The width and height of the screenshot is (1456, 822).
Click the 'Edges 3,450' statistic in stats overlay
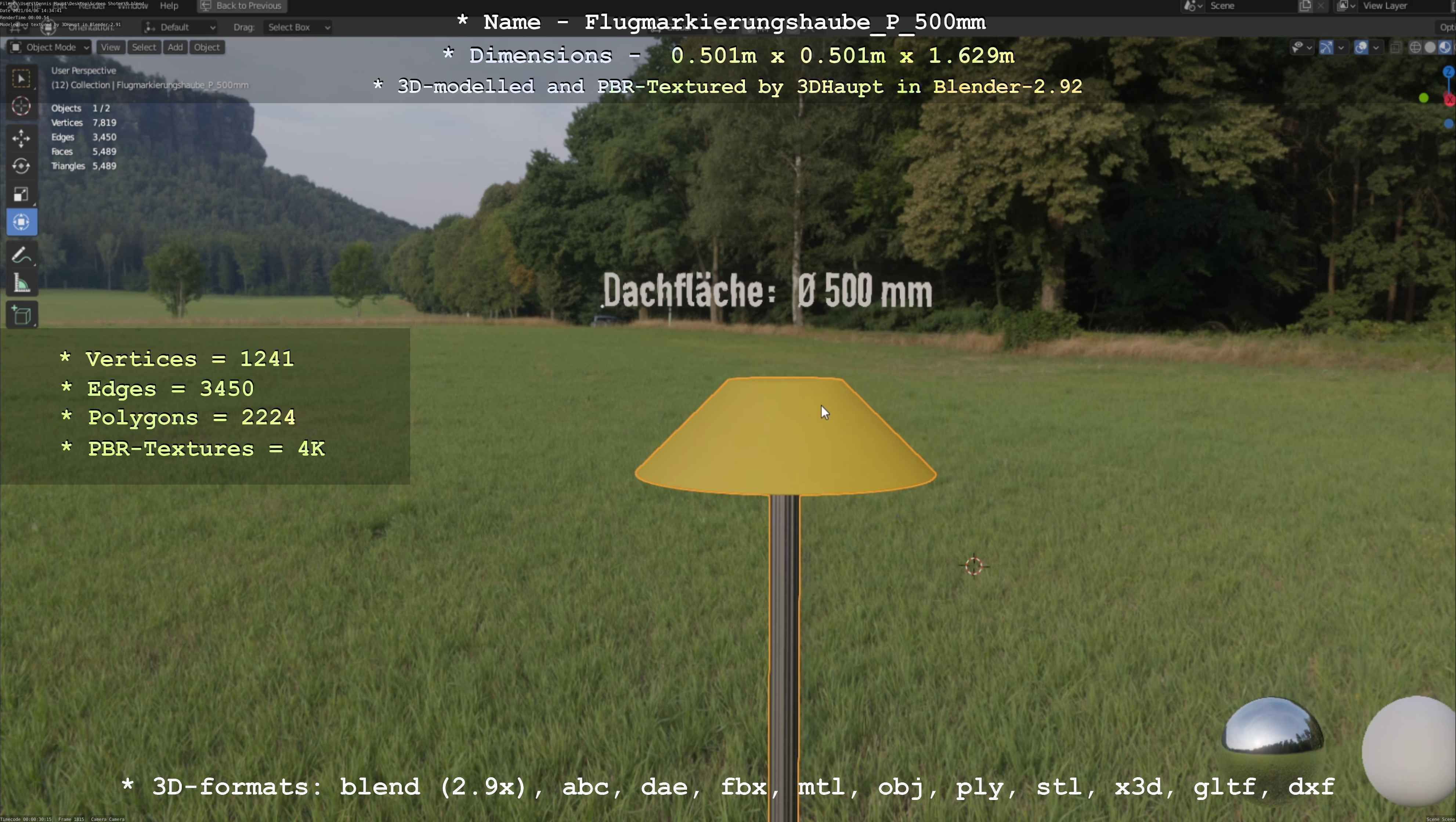84,137
